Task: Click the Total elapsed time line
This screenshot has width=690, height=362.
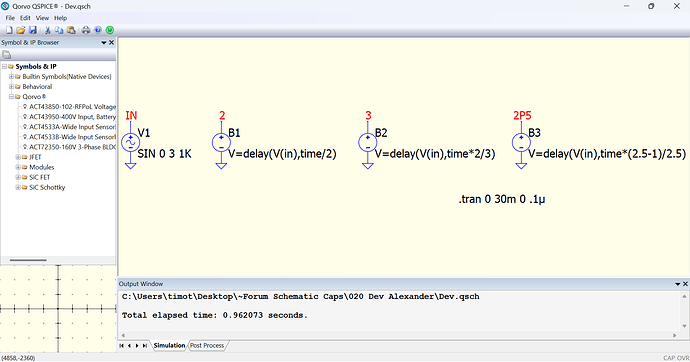Action: click(x=214, y=315)
